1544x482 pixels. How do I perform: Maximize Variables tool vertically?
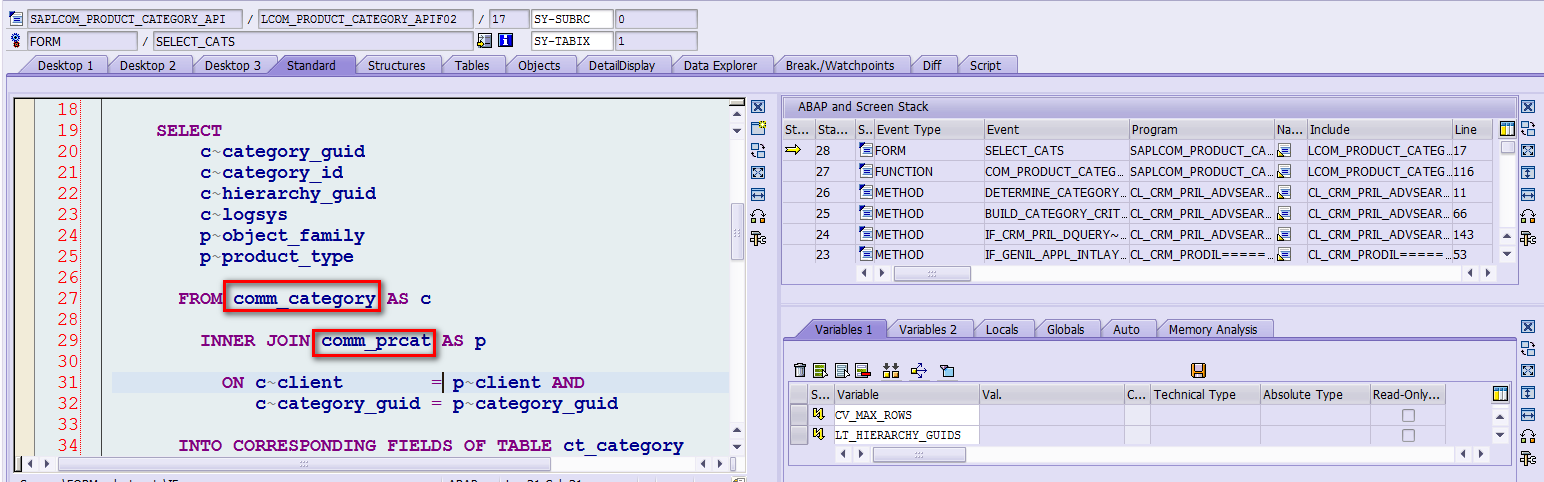point(1527,392)
